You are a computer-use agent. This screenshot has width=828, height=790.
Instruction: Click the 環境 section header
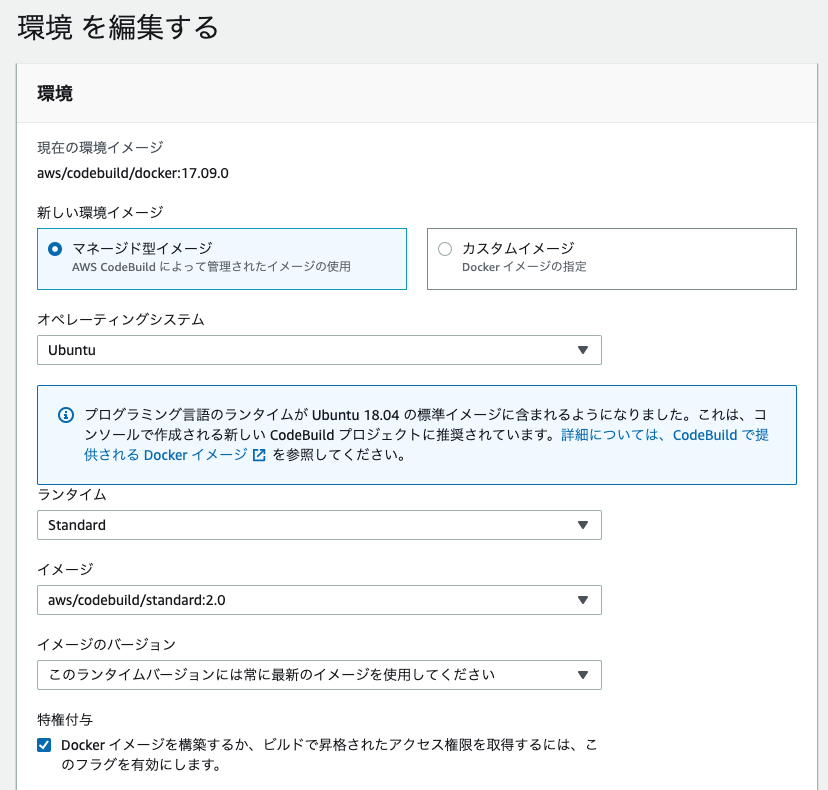coord(55,93)
